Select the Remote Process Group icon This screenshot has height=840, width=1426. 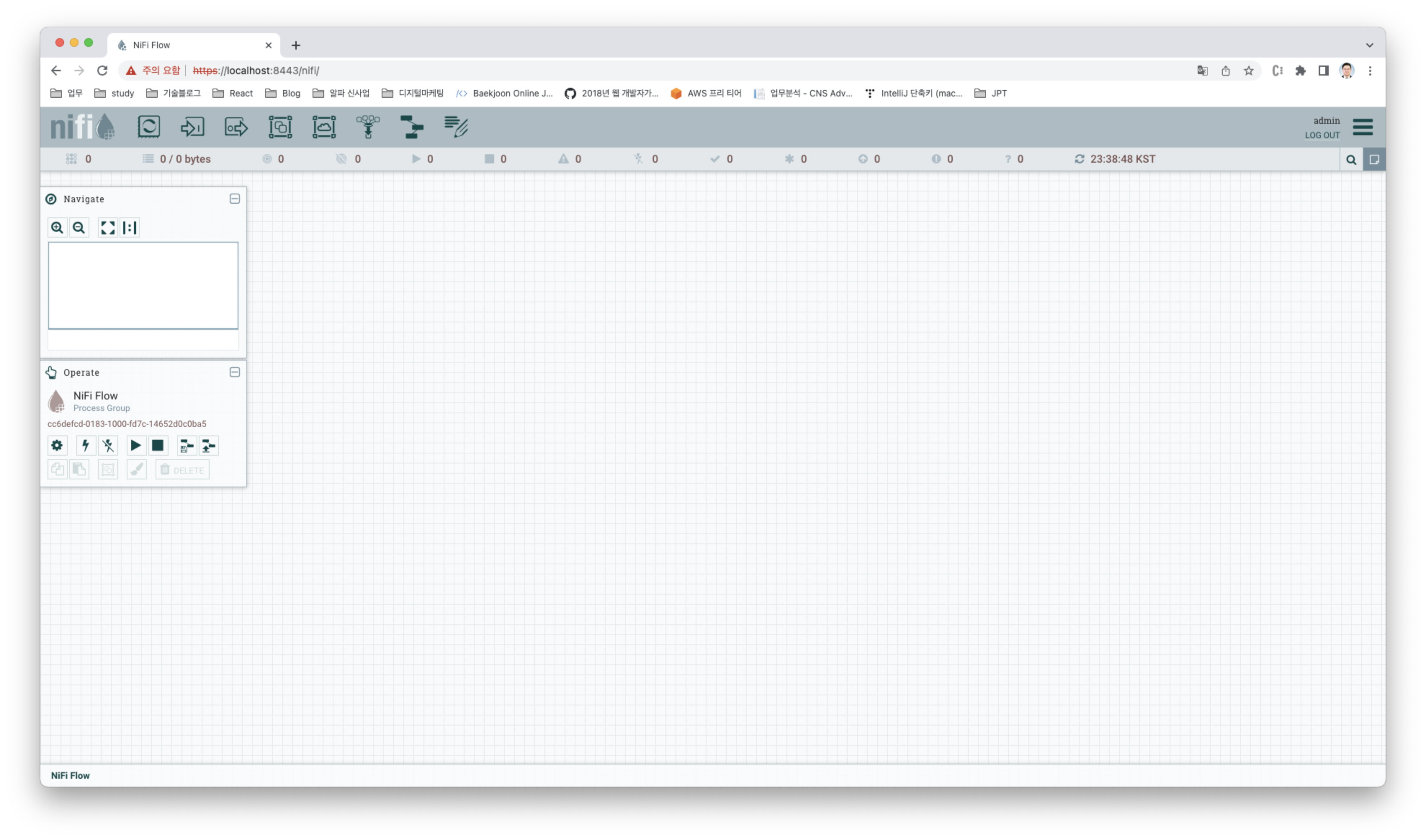coord(324,127)
